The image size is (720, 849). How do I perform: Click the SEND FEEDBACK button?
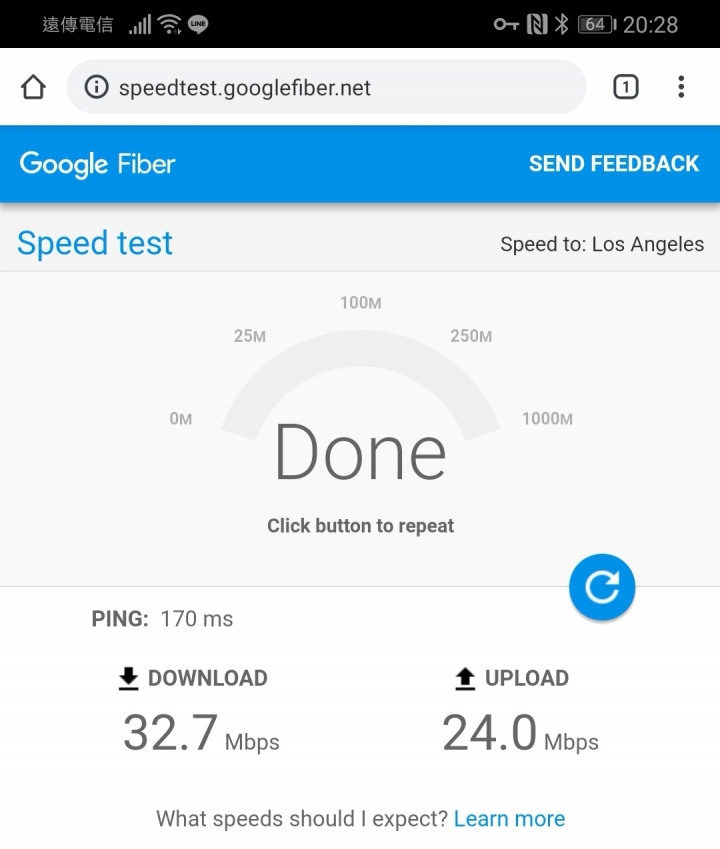tap(614, 164)
